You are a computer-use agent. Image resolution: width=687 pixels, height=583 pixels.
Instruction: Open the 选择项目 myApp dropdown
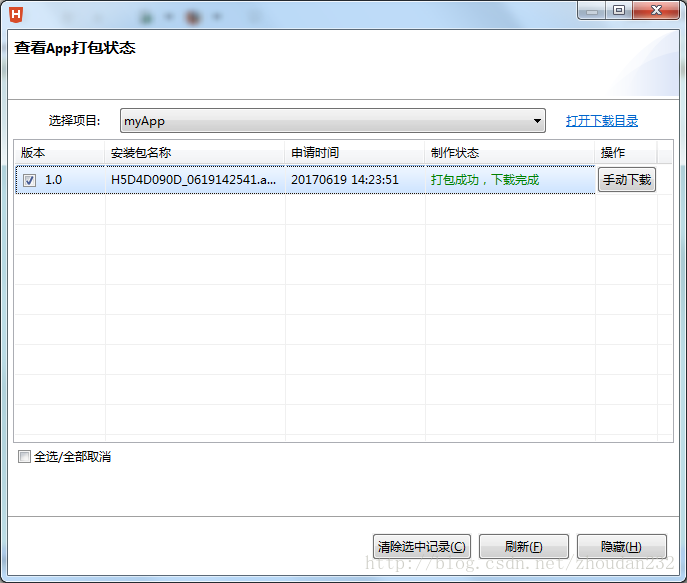coord(333,120)
